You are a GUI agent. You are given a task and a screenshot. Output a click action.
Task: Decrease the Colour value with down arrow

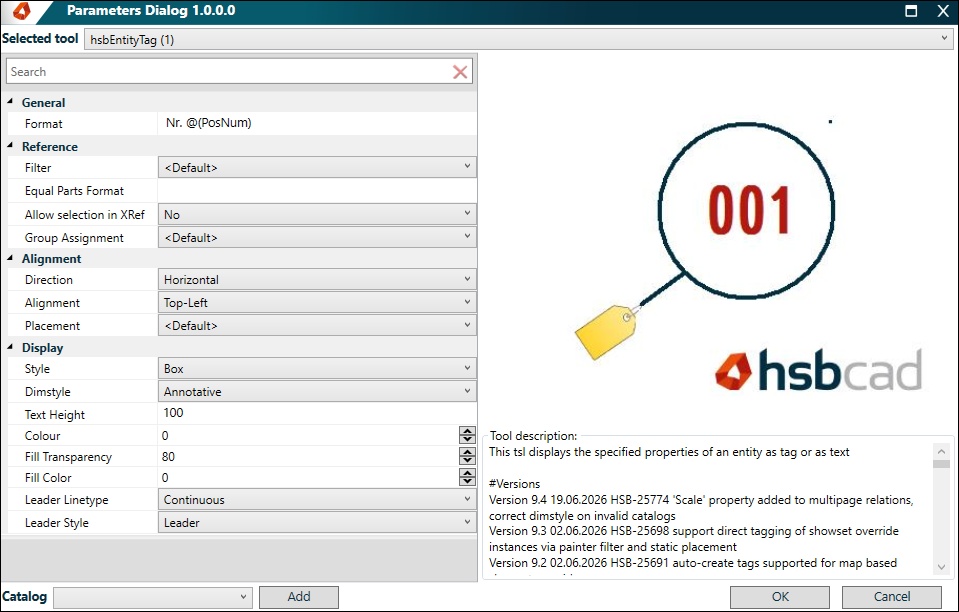click(467, 439)
